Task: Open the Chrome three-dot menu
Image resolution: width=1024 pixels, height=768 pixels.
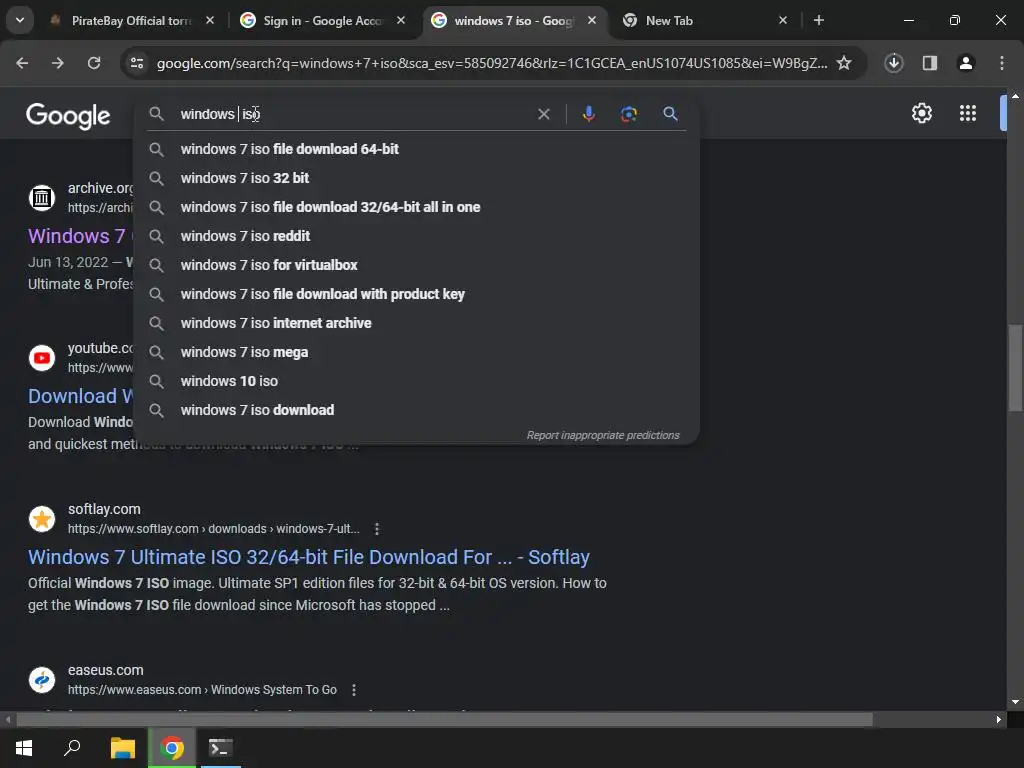Action: click(x=1002, y=63)
